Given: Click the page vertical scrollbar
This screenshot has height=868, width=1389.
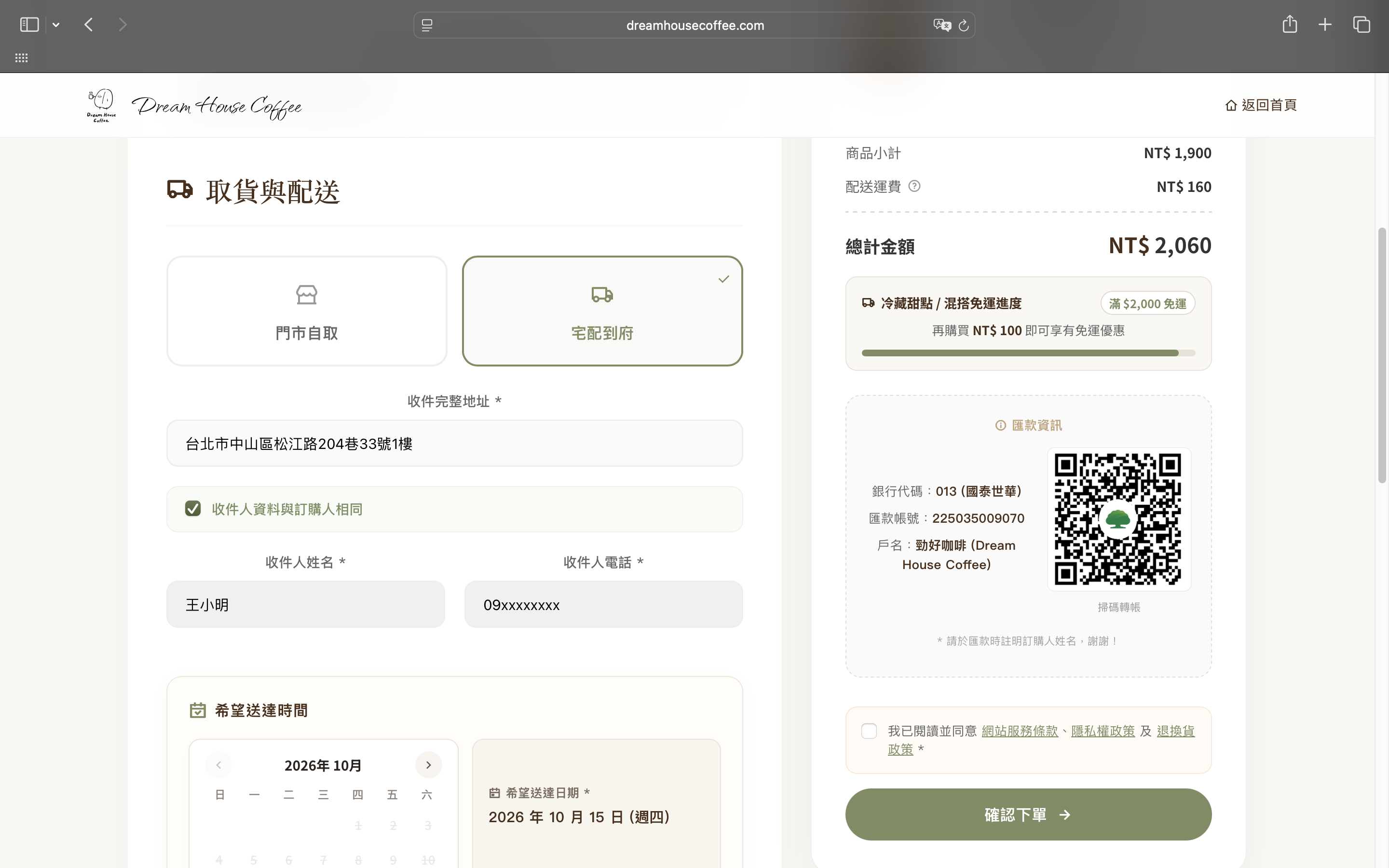Looking at the screenshot, I should 1382,356.
